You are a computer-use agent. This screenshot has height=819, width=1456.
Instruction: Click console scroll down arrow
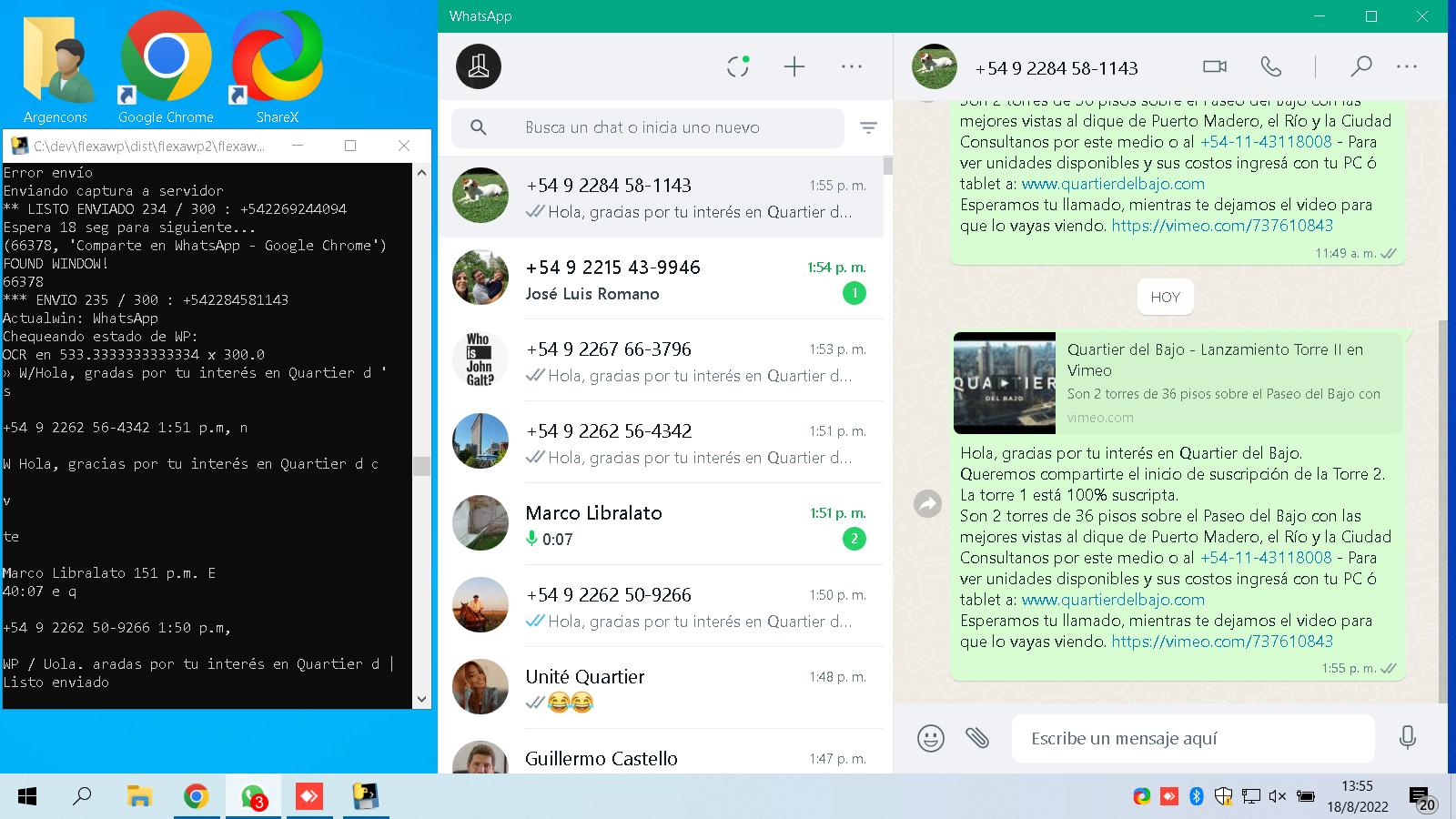pos(421,699)
